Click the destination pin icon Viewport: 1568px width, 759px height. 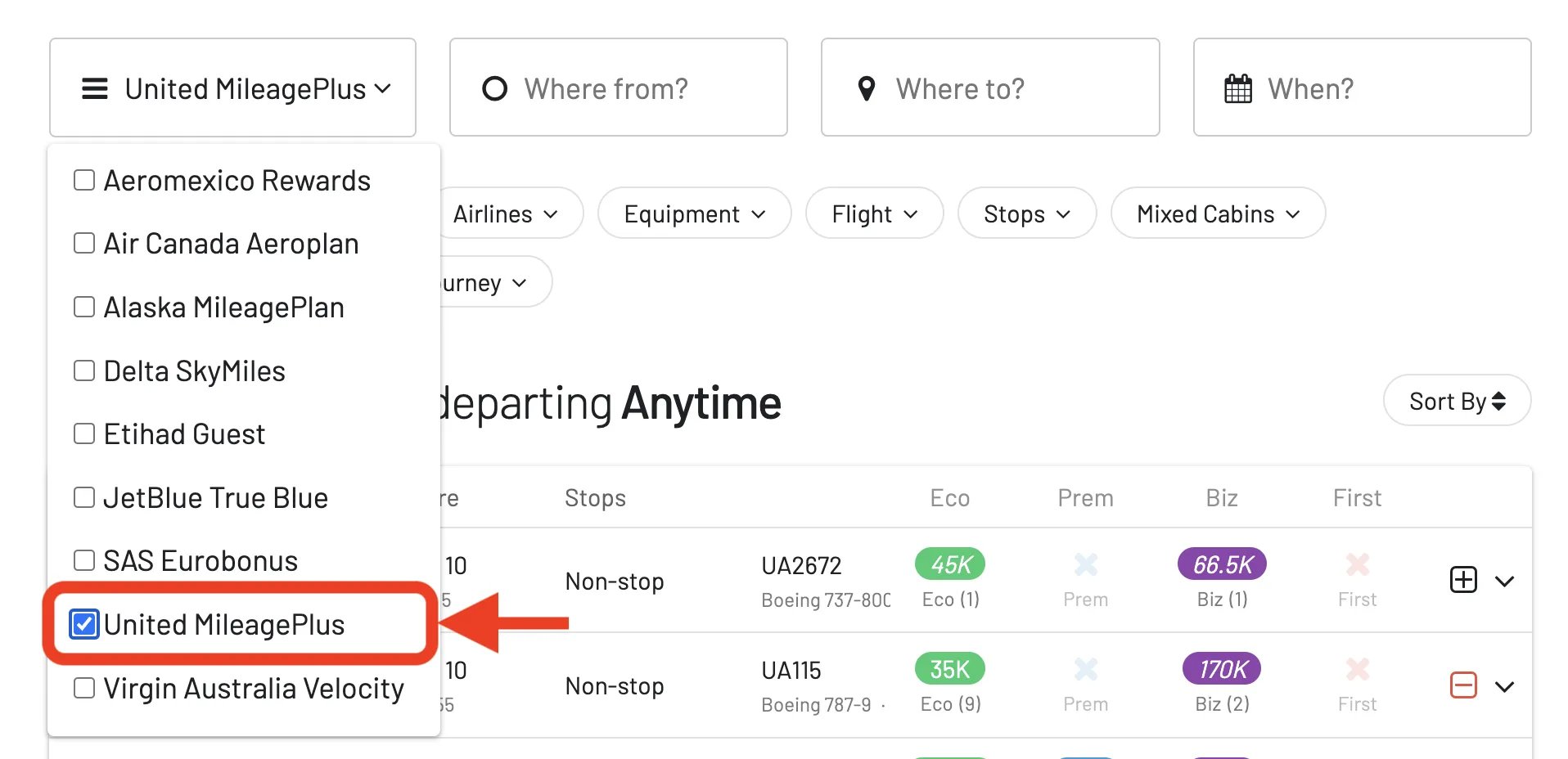pos(867,88)
